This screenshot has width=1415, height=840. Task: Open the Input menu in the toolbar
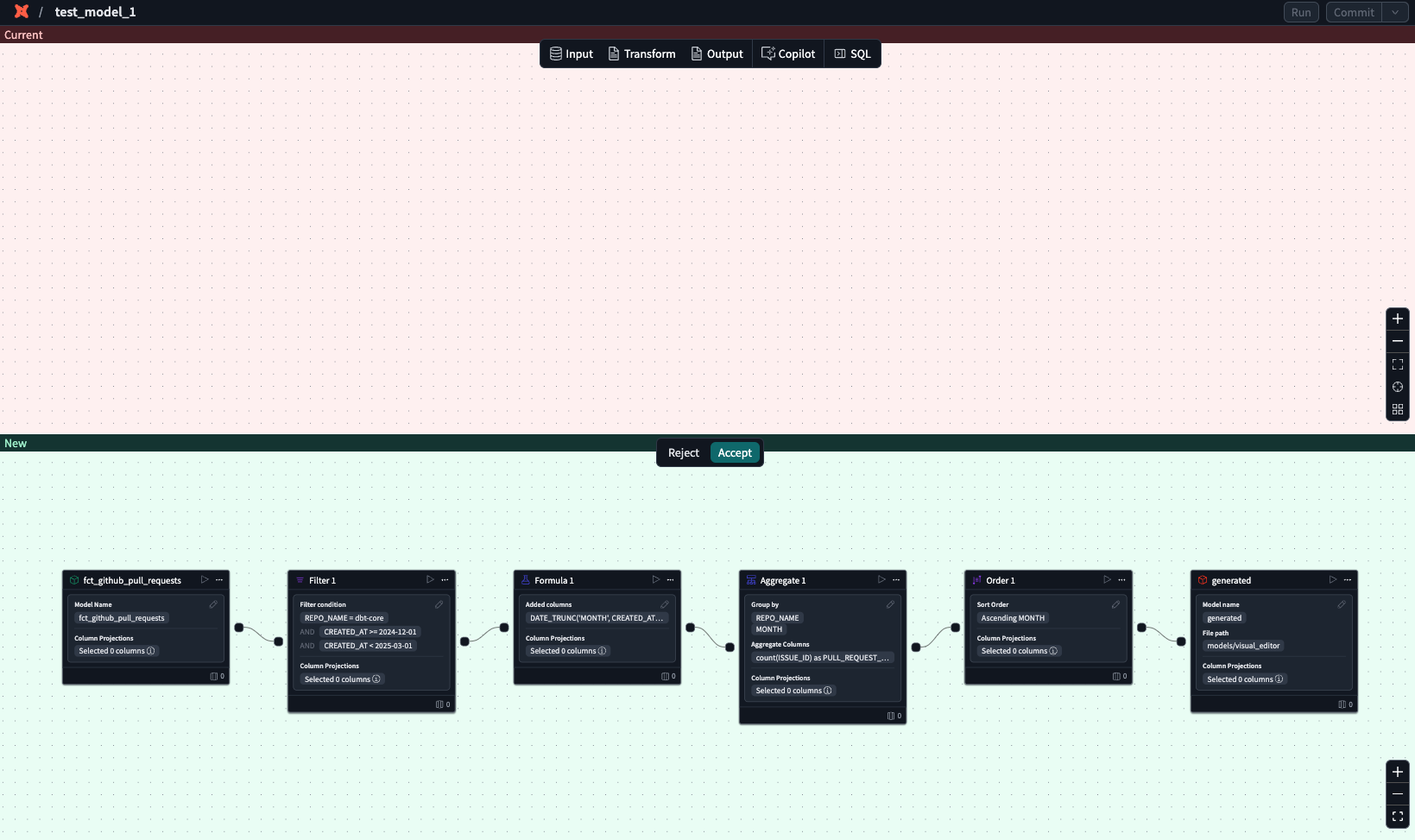[571, 54]
